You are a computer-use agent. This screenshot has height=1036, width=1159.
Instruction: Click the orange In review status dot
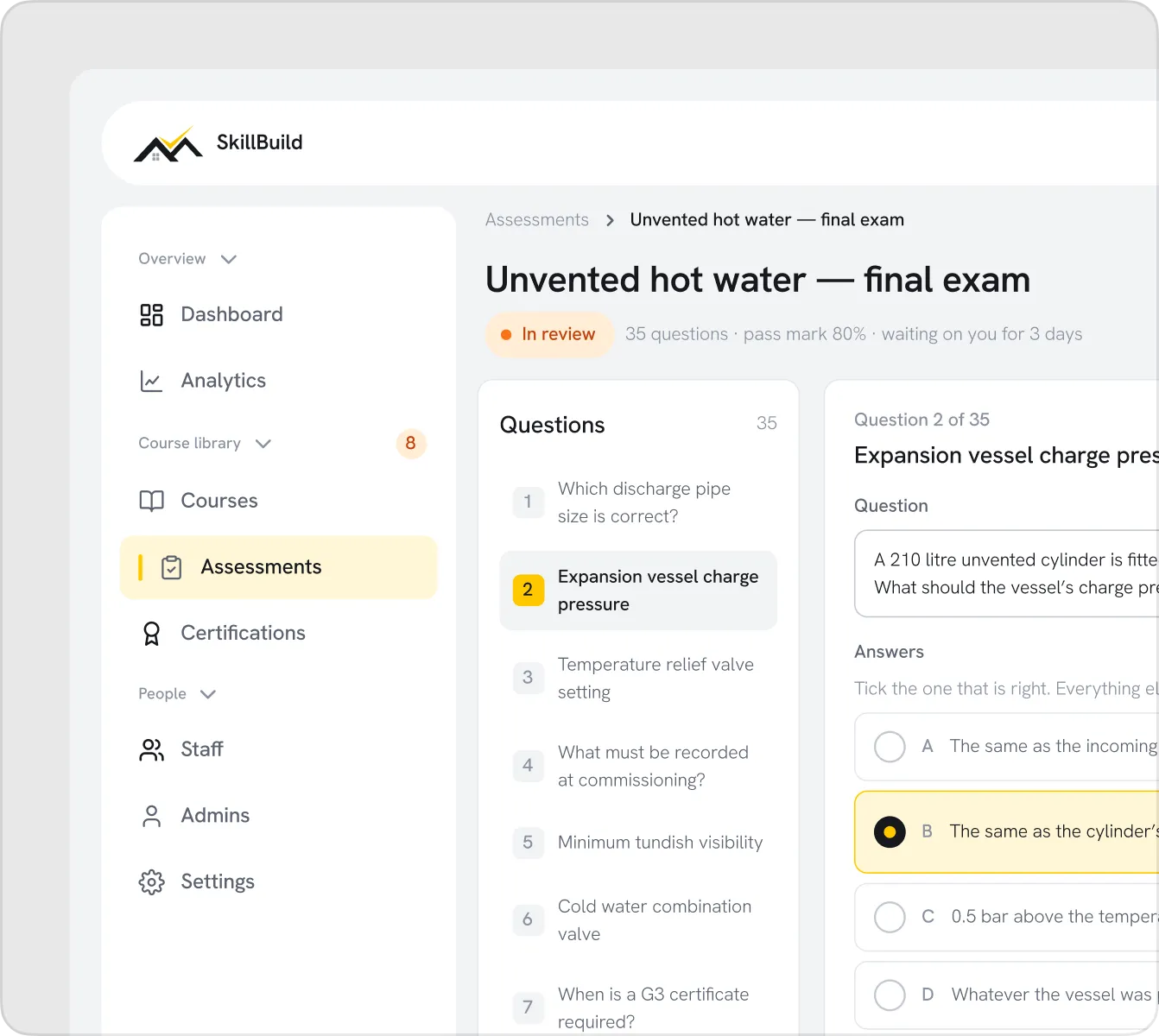point(506,335)
